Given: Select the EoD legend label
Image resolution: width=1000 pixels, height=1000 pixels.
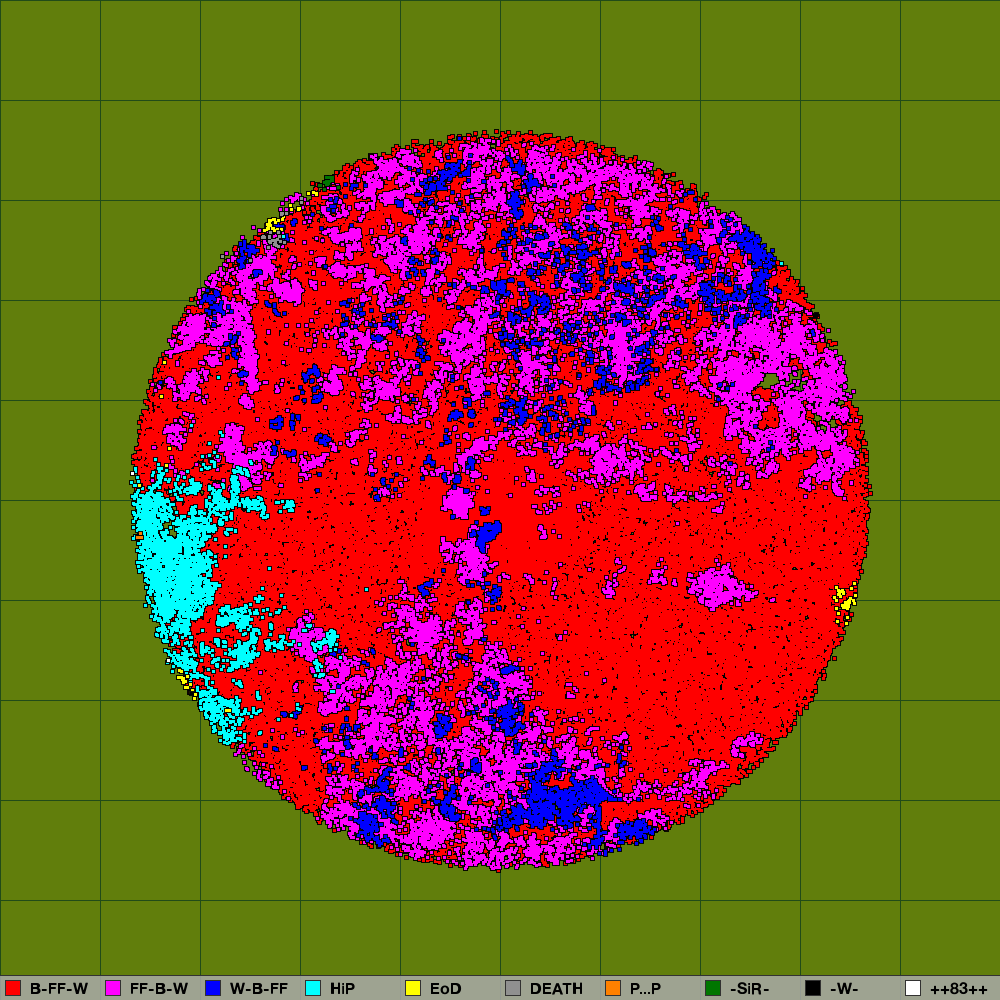Looking at the screenshot, I should pos(445,989).
